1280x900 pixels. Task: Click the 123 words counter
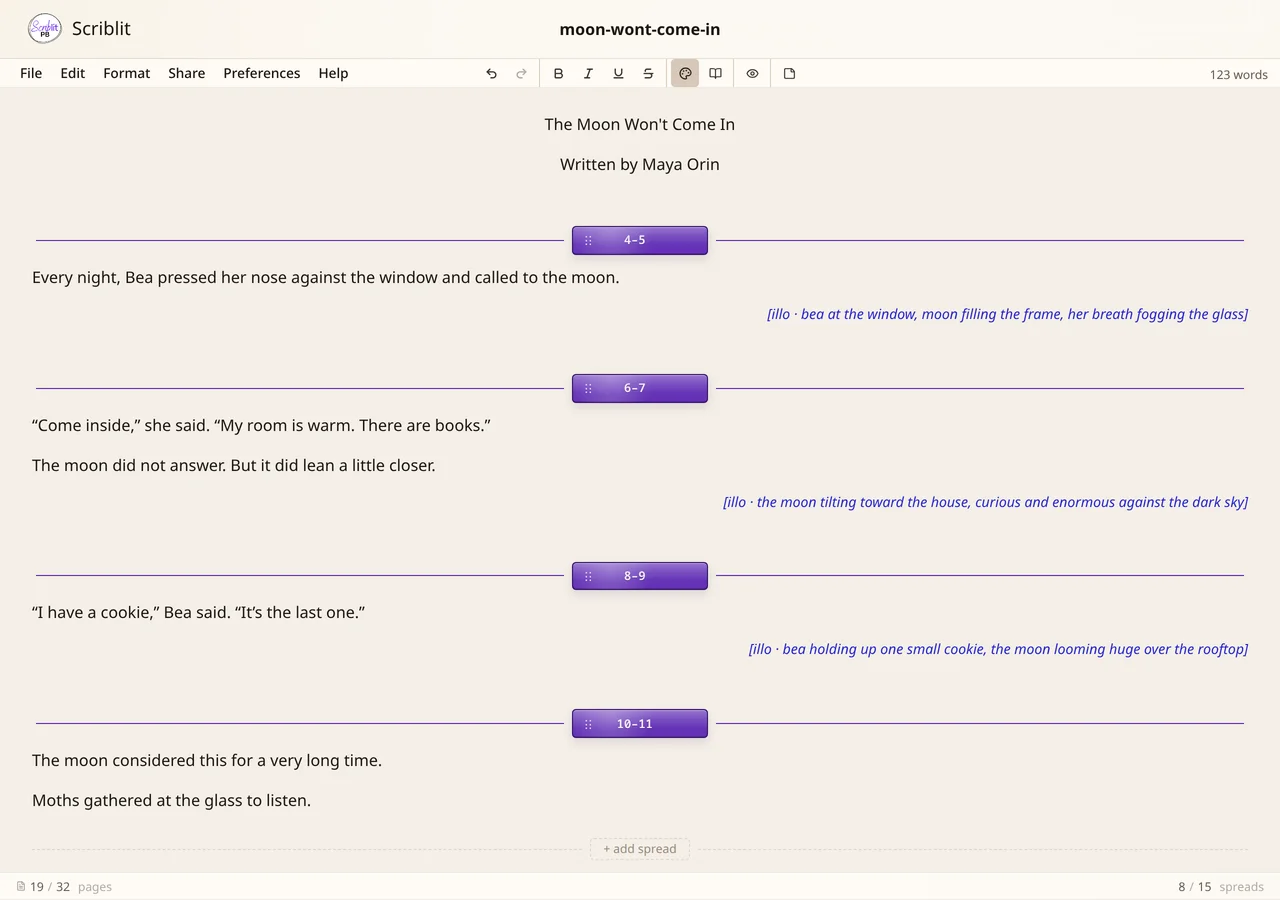pyautogui.click(x=1238, y=74)
